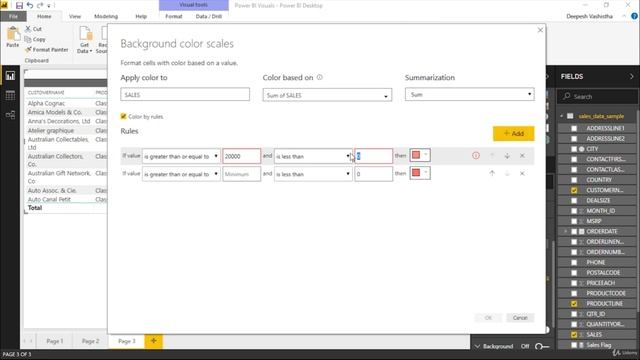This screenshot has height=360, width=640.
Task: Open second rule's greater than or equal dropdown
Action: point(181,174)
